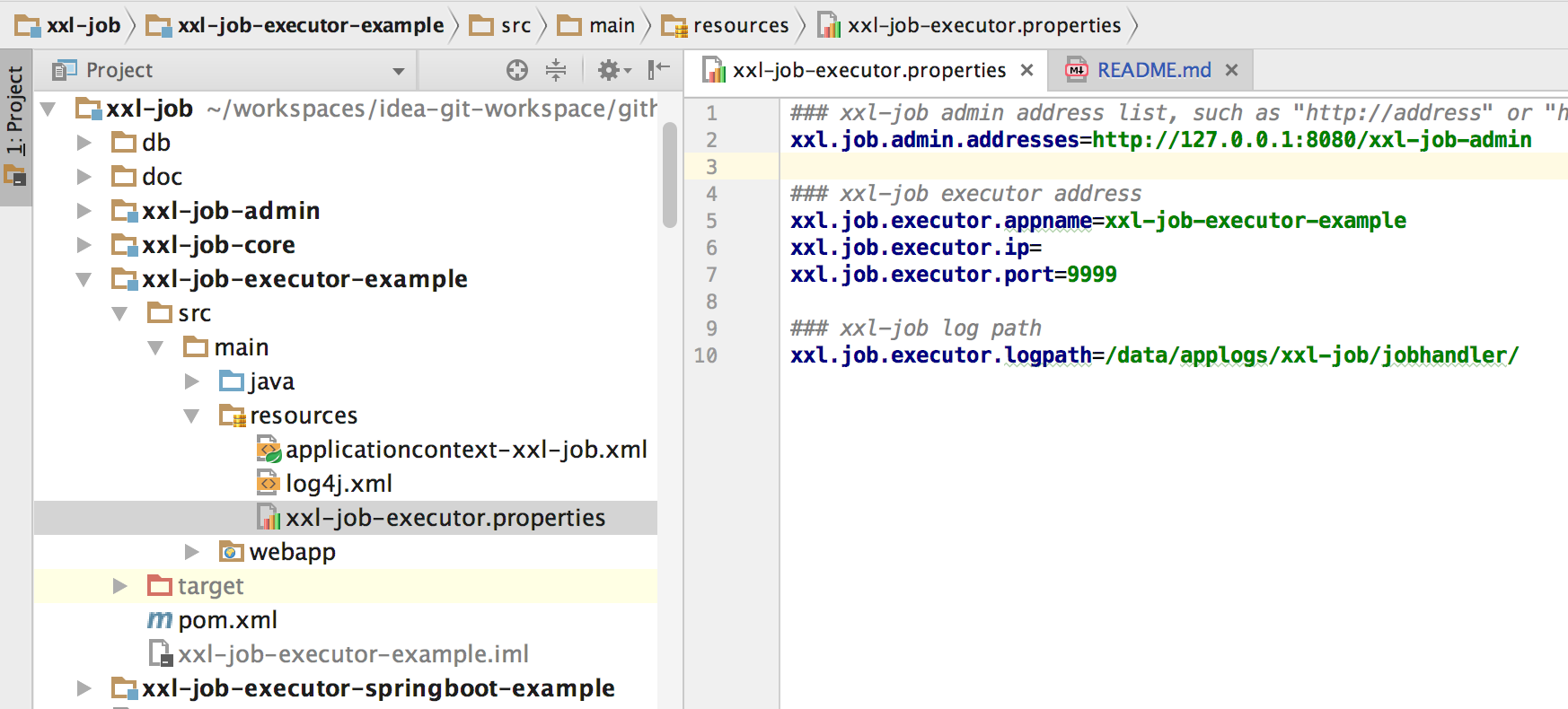Collapse the xxl-job-executor-example module
This screenshot has width=1568, height=709.
(x=84, y=279)
